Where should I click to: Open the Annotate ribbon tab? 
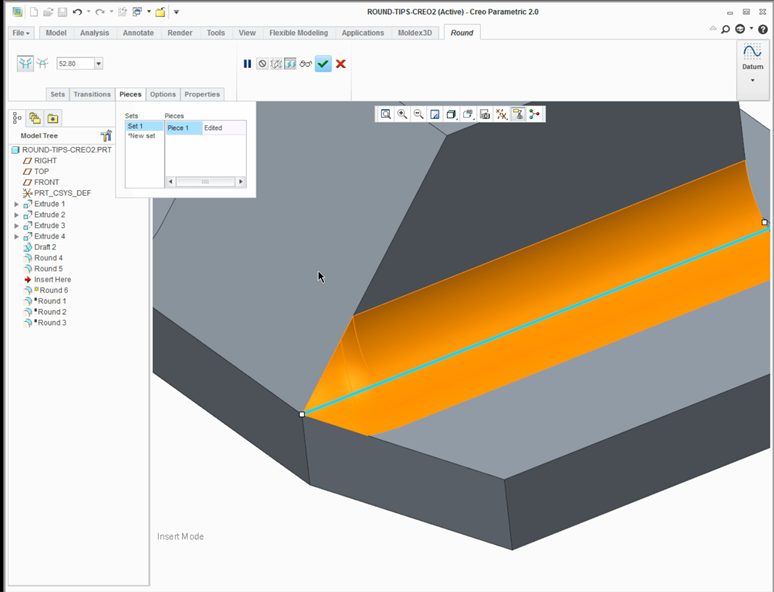pos(138,33)
